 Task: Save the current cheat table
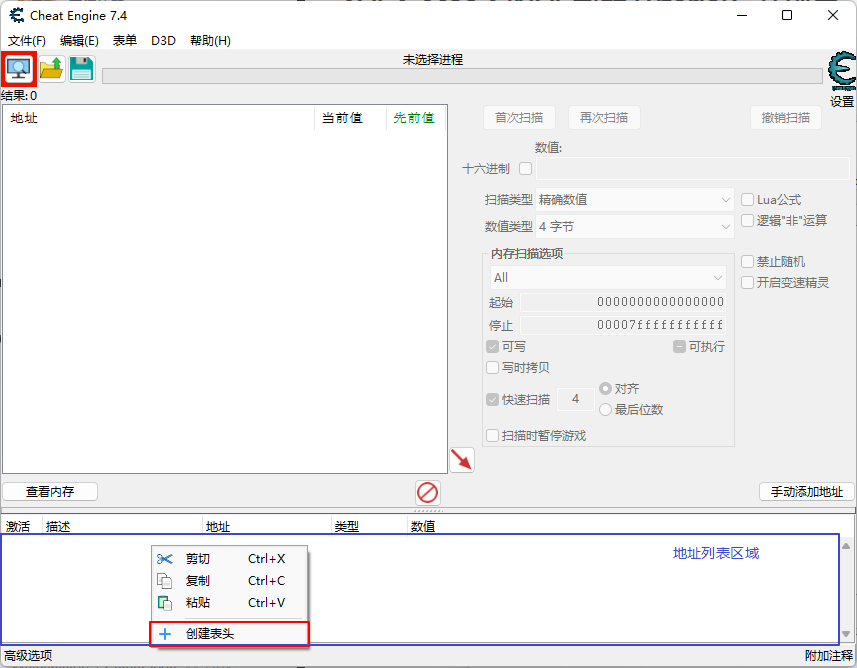80,68
